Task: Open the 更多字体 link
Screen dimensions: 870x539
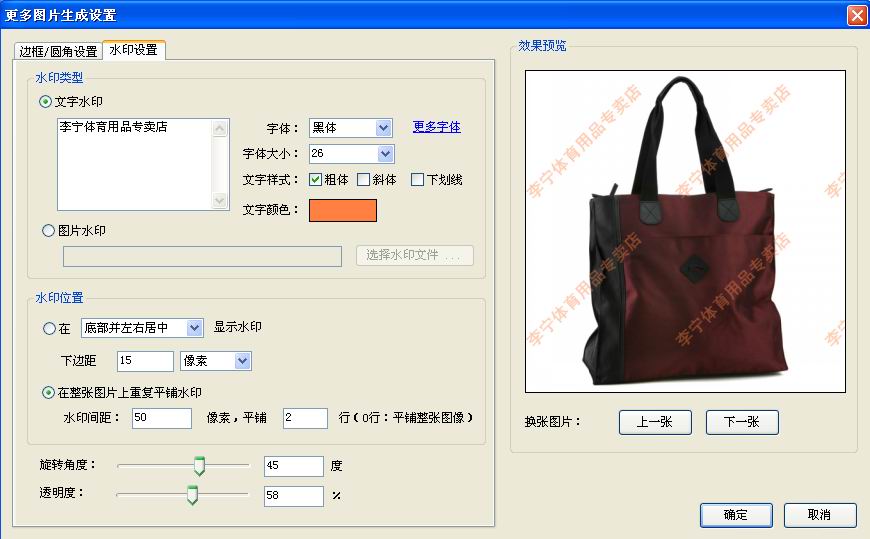Action: (437, 127)
